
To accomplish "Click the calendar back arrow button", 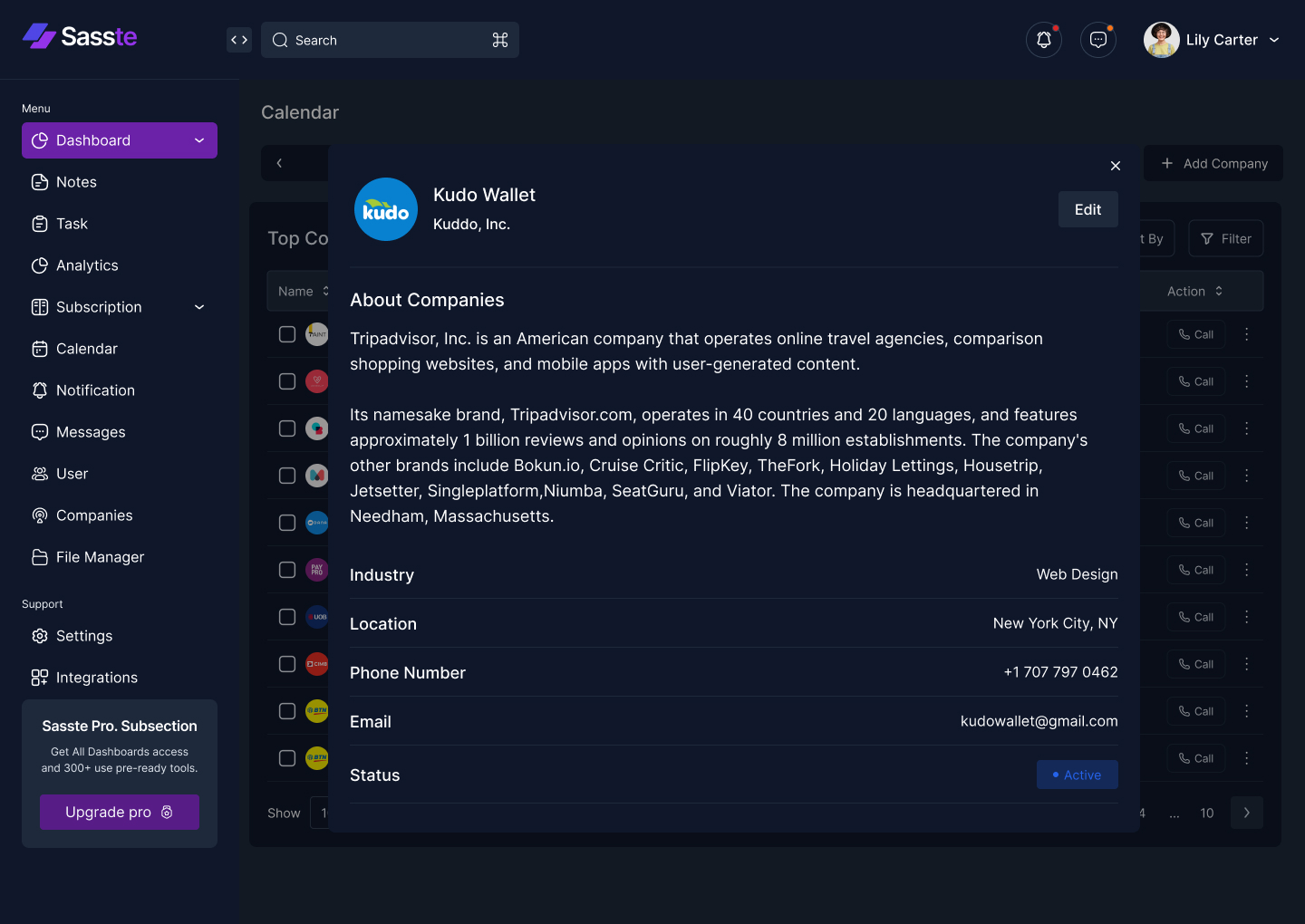I will click(x=279, y=163).
